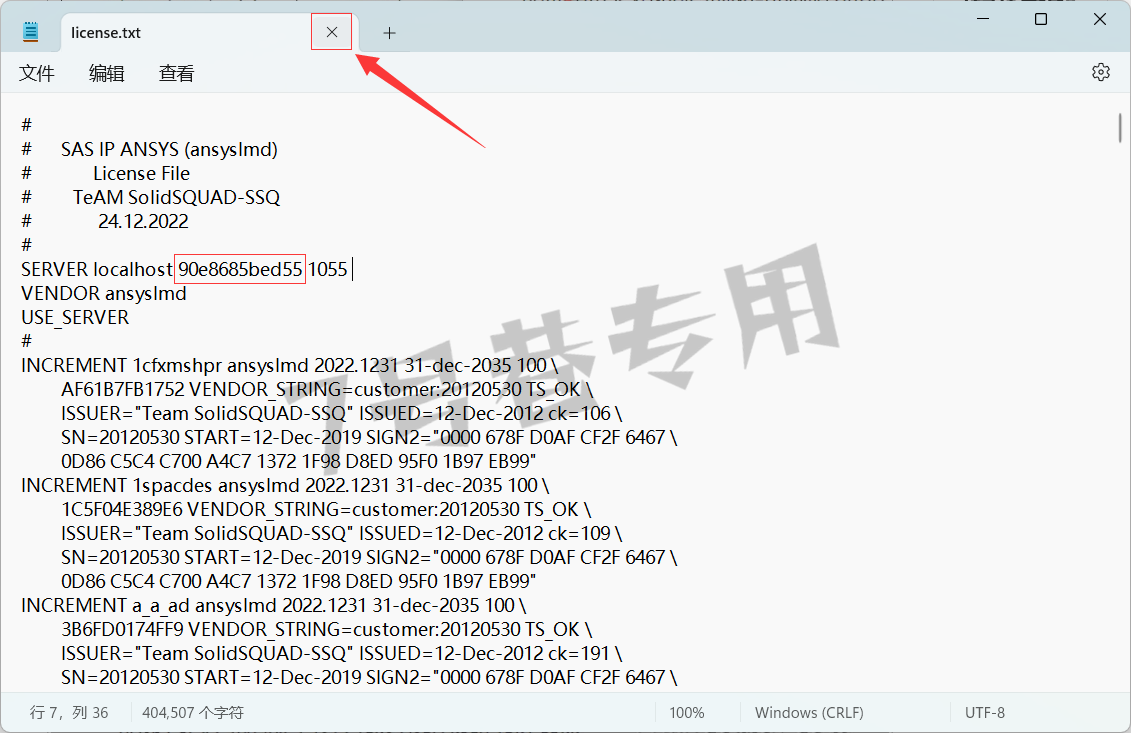Click ck=106 in the ISSUER line

pyautogui.click(x=579, y=413)
